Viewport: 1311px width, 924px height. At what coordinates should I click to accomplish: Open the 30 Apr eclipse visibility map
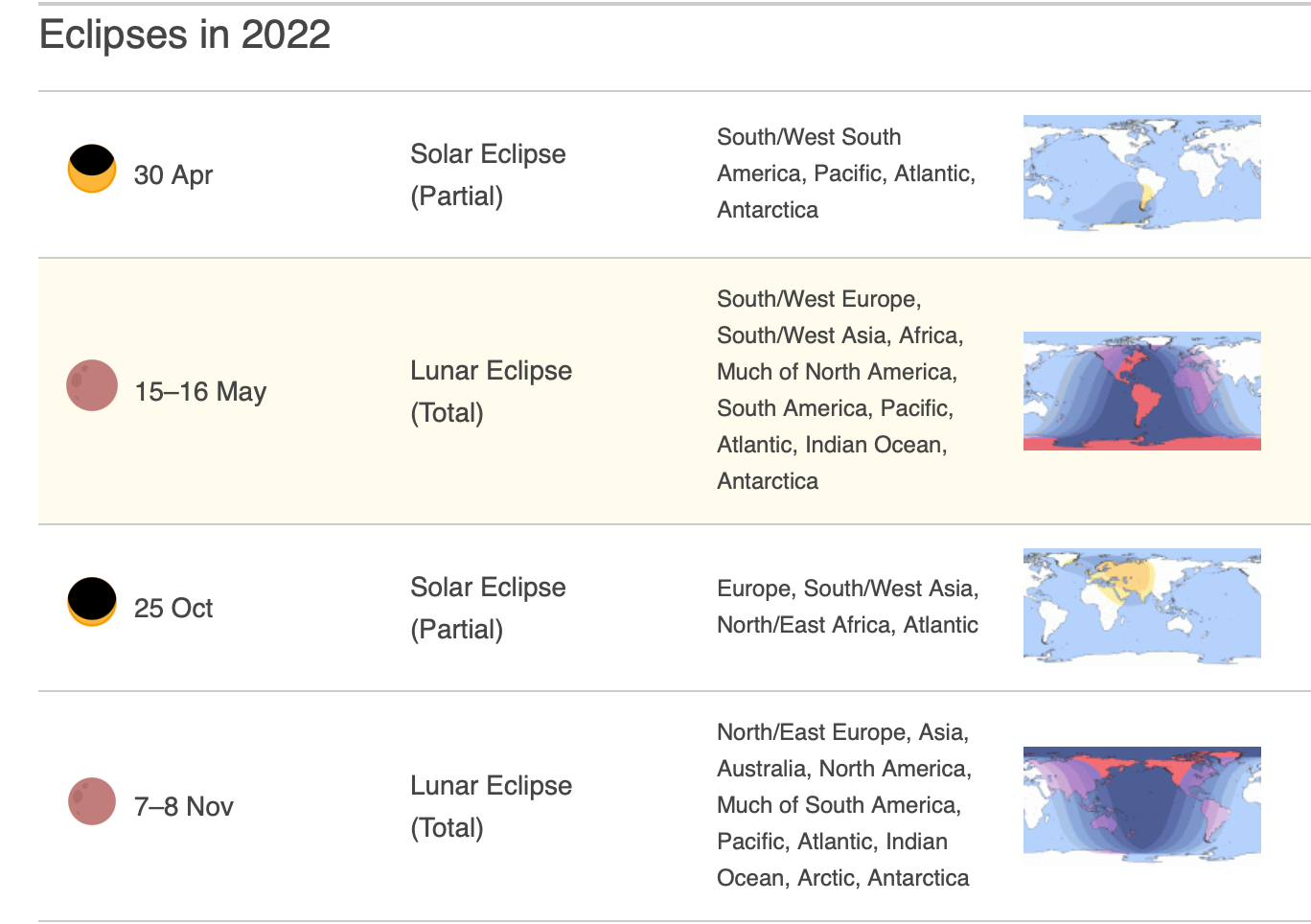(x=1142, y=173)
